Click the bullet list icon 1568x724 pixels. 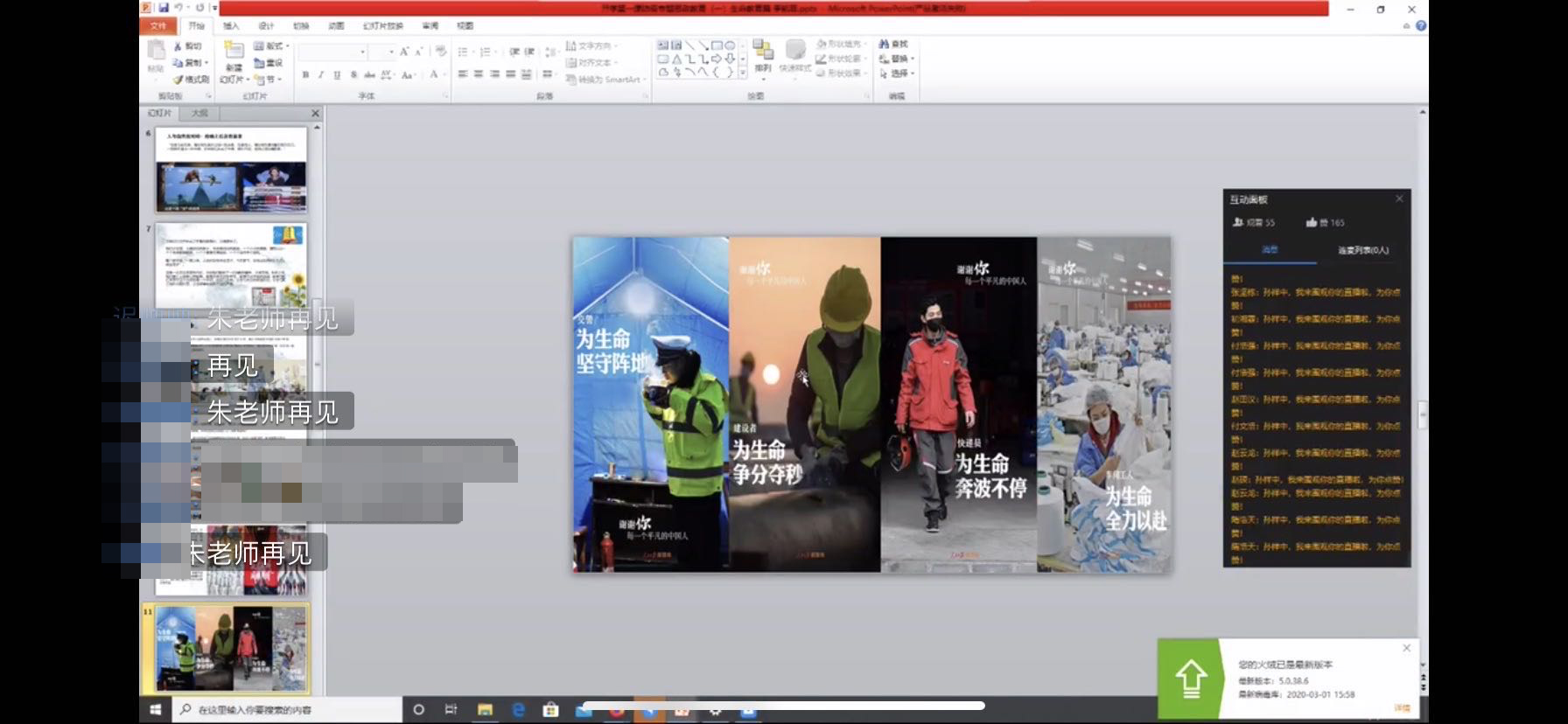[x=463, y=52]
